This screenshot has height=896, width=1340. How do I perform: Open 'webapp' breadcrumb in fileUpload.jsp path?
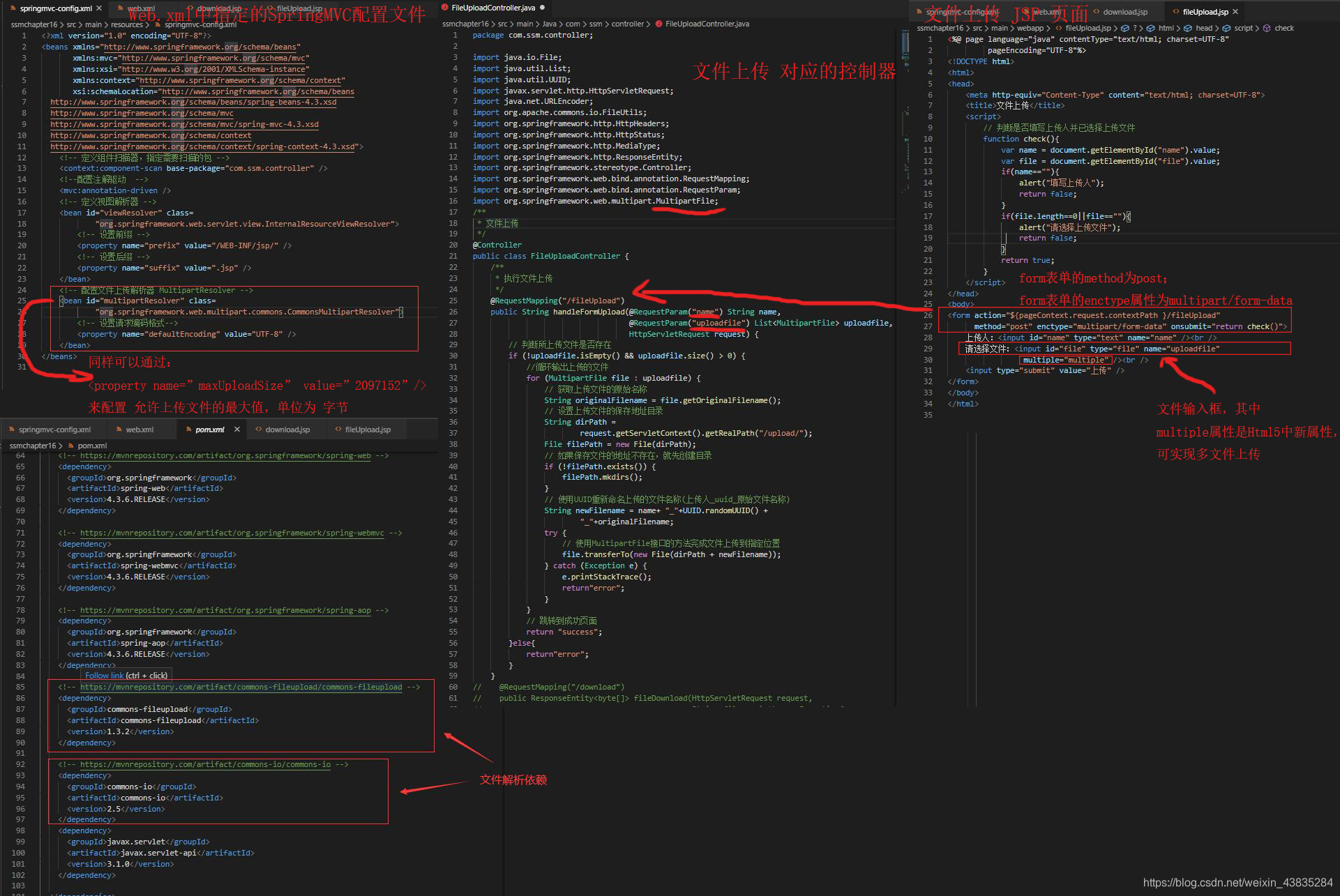coord(1030,29)
